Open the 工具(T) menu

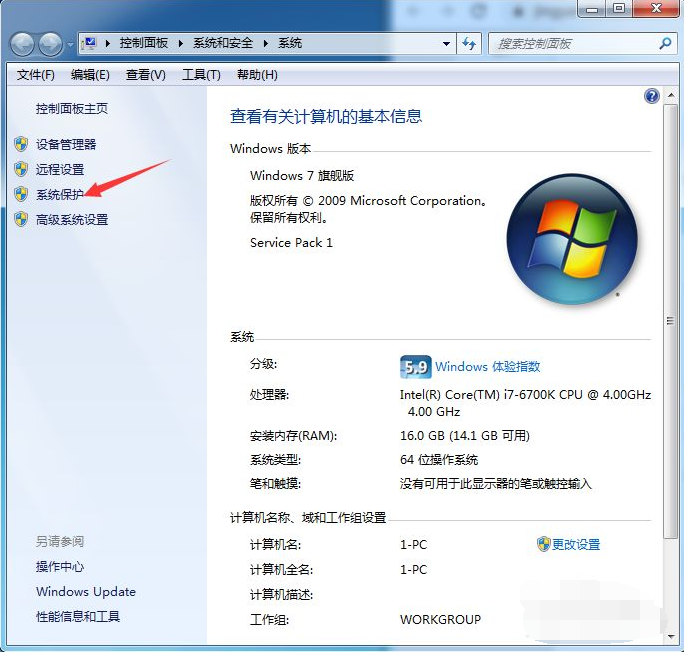(x=201, y=75)
